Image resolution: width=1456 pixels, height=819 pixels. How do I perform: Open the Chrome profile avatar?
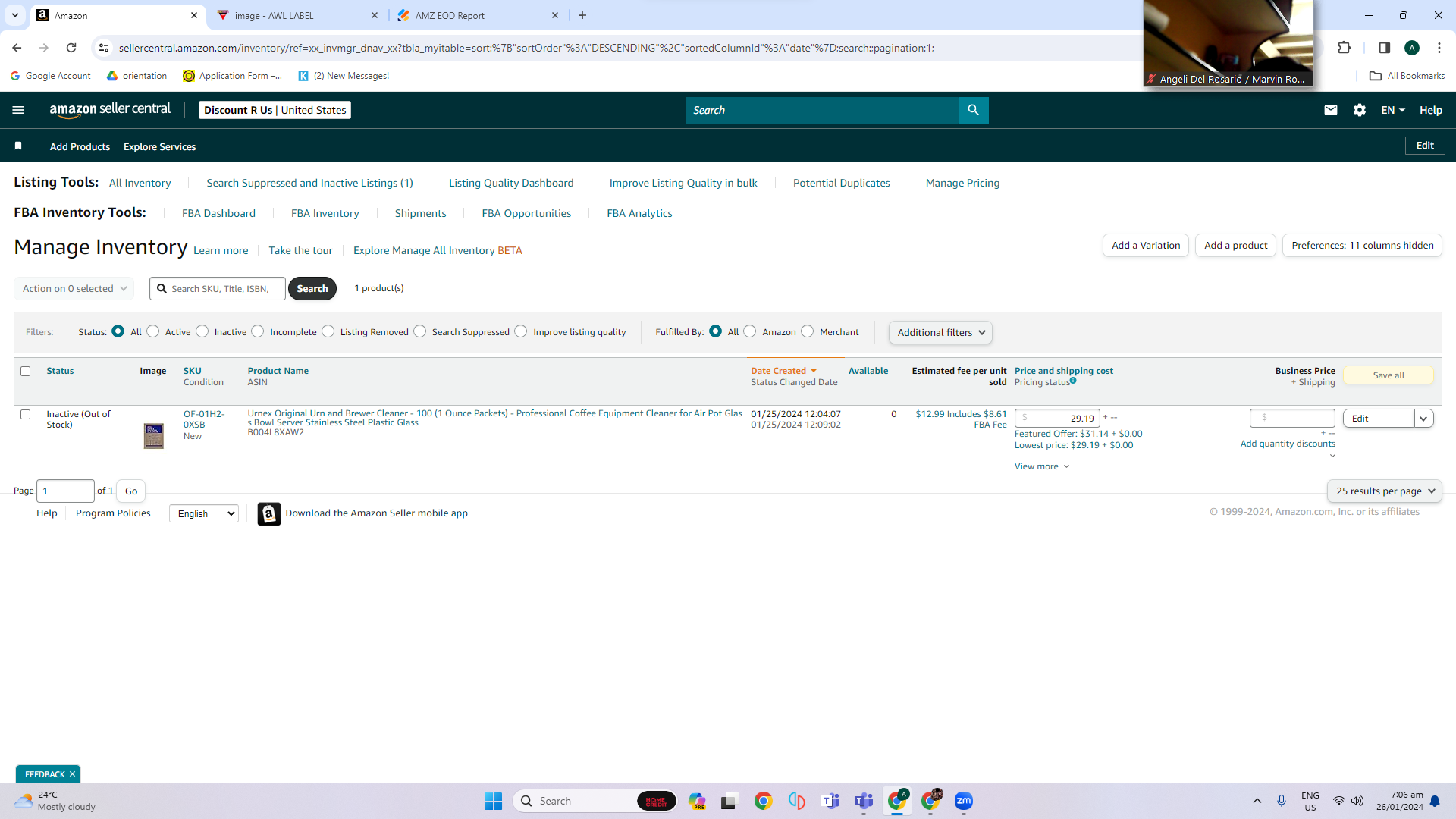point(1412,48)
